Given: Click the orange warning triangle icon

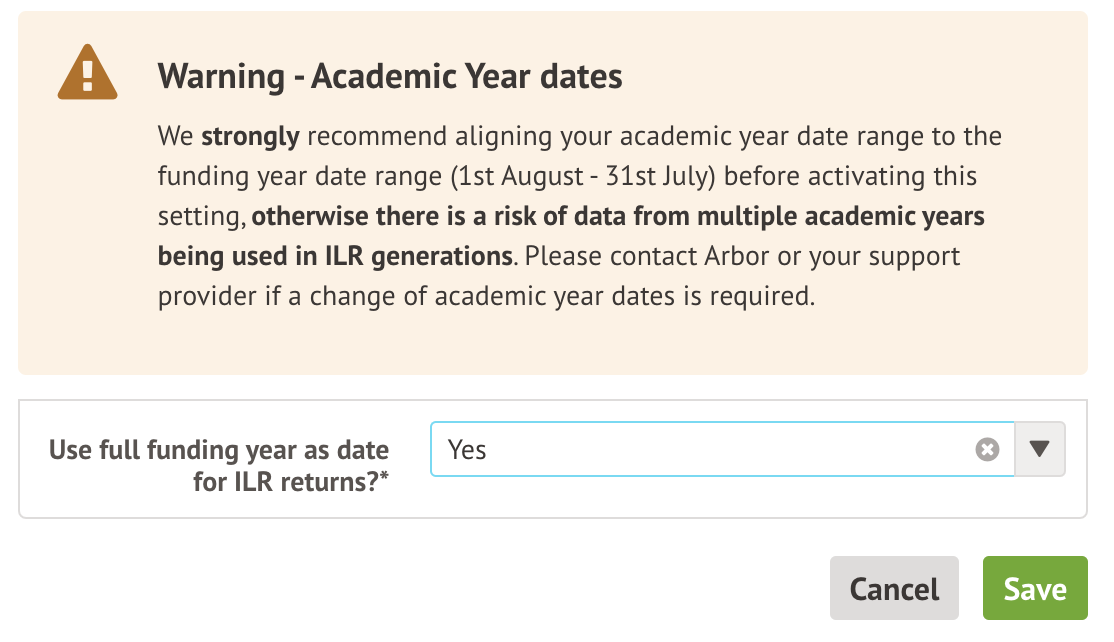Looking at the screenshot, I should 88,73.
